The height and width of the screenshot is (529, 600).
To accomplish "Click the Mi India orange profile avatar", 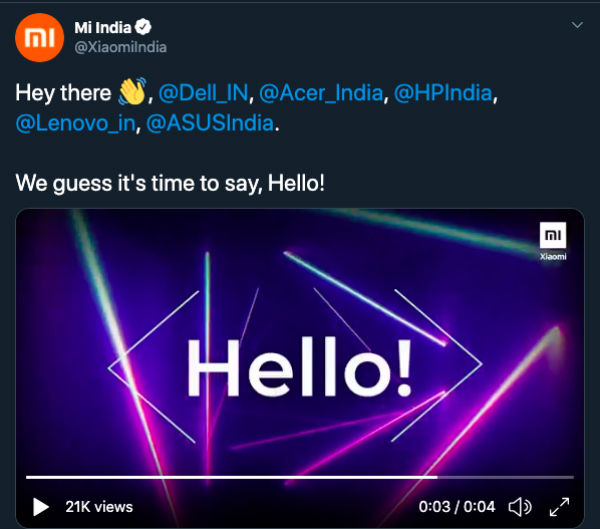I will click(x=39, y=38).
